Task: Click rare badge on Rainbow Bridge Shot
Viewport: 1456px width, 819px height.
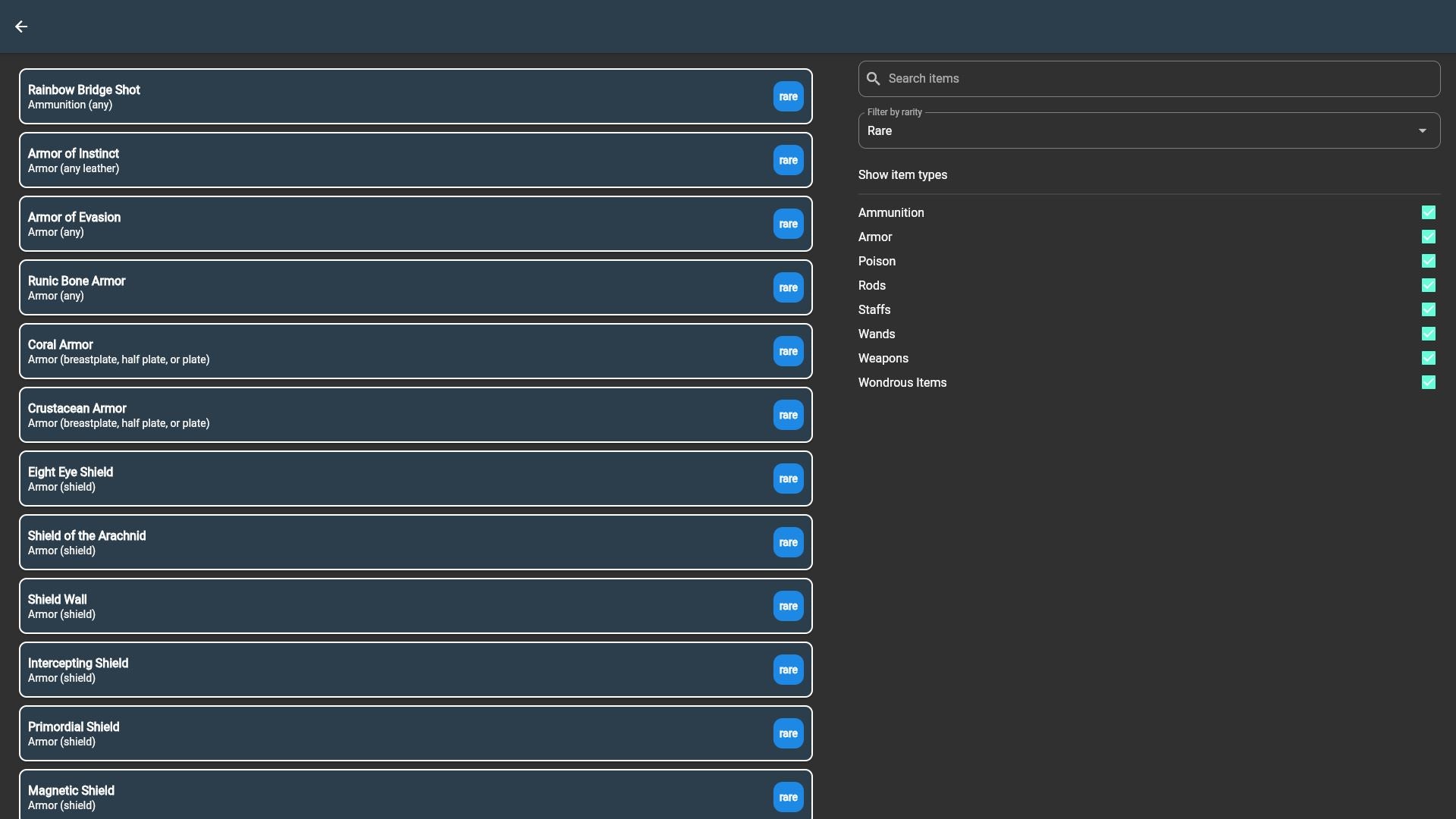Action: [x=788, y=97]
